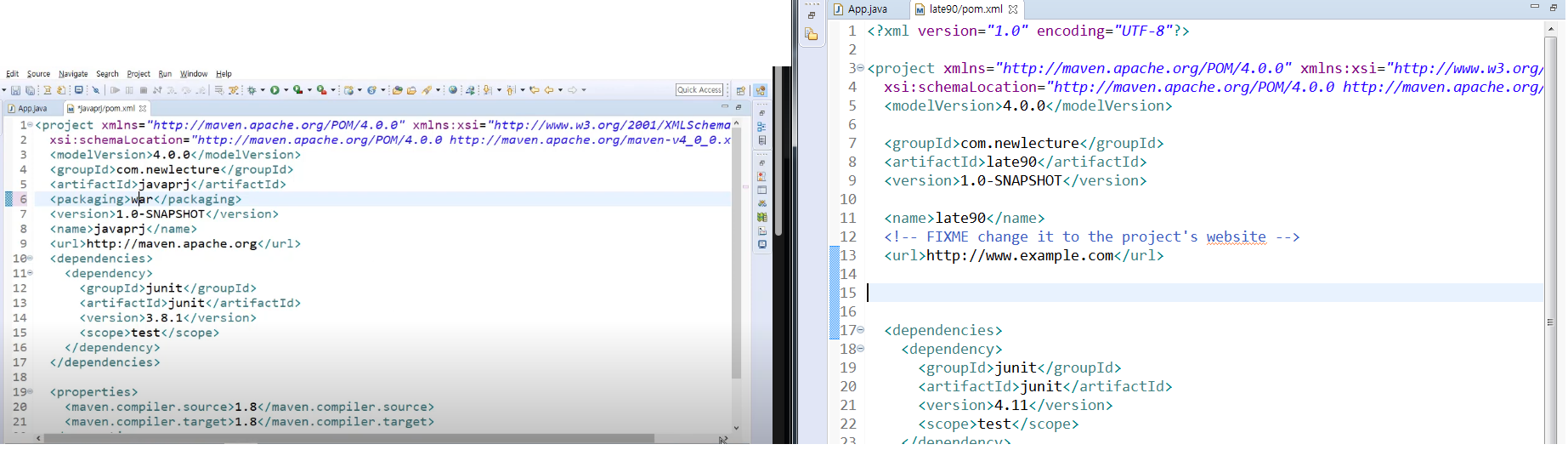Click the Open Perspective icon

coord(741,90)
